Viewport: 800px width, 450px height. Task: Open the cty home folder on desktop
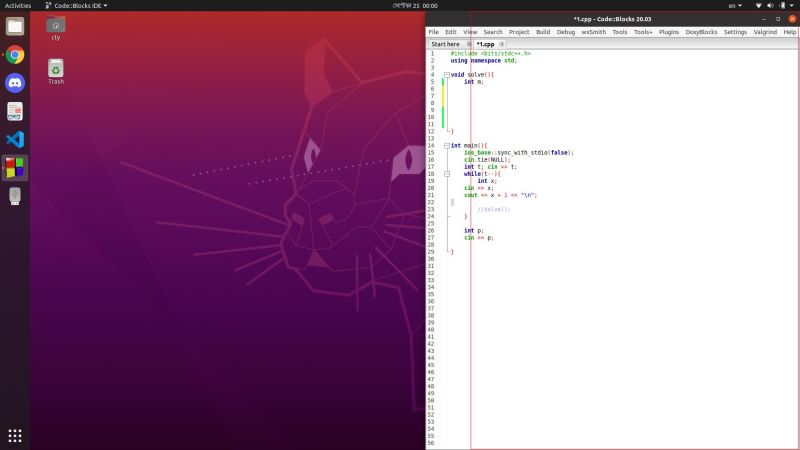[x=56, y=28]
